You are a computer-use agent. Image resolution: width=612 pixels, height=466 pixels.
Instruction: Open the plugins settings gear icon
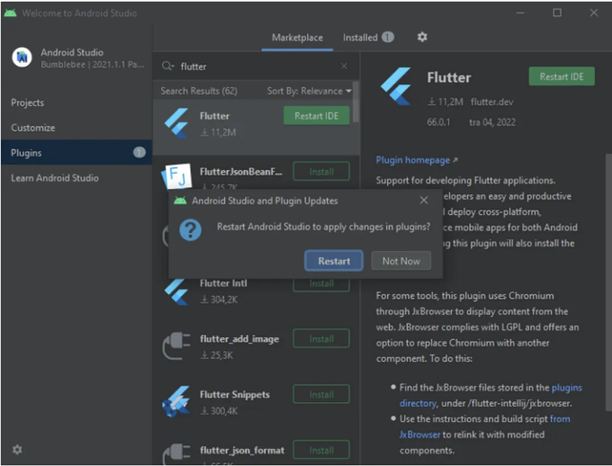click(x=422, y=37)
